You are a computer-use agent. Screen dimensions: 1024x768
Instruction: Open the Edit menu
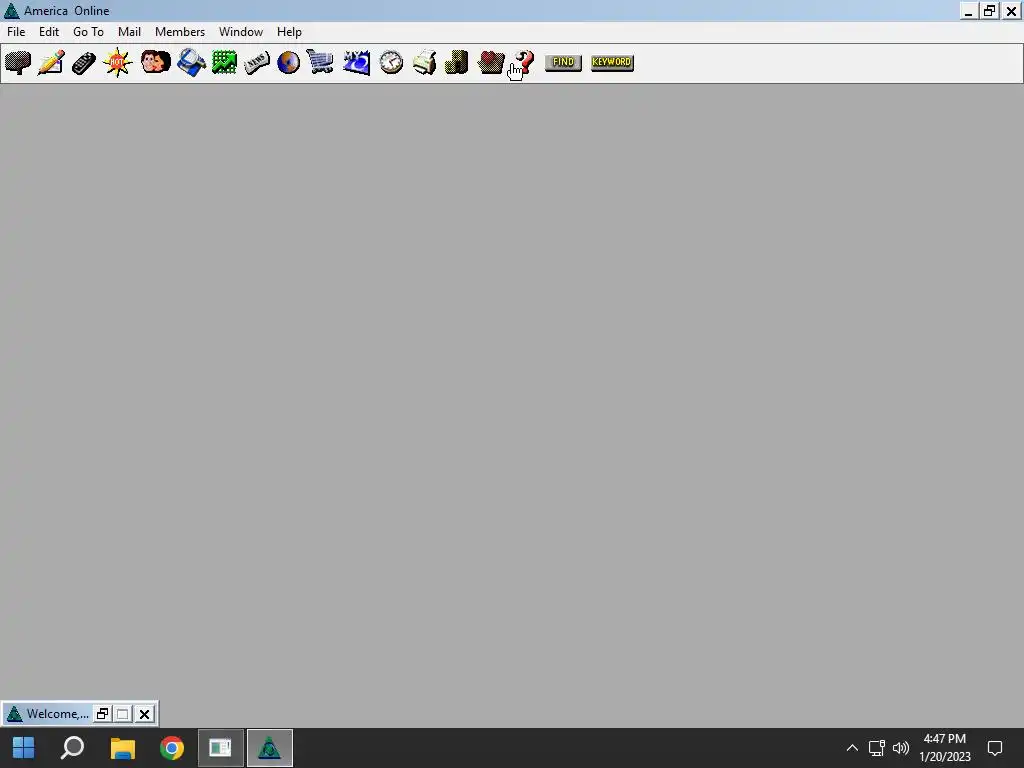click(49, 32)
